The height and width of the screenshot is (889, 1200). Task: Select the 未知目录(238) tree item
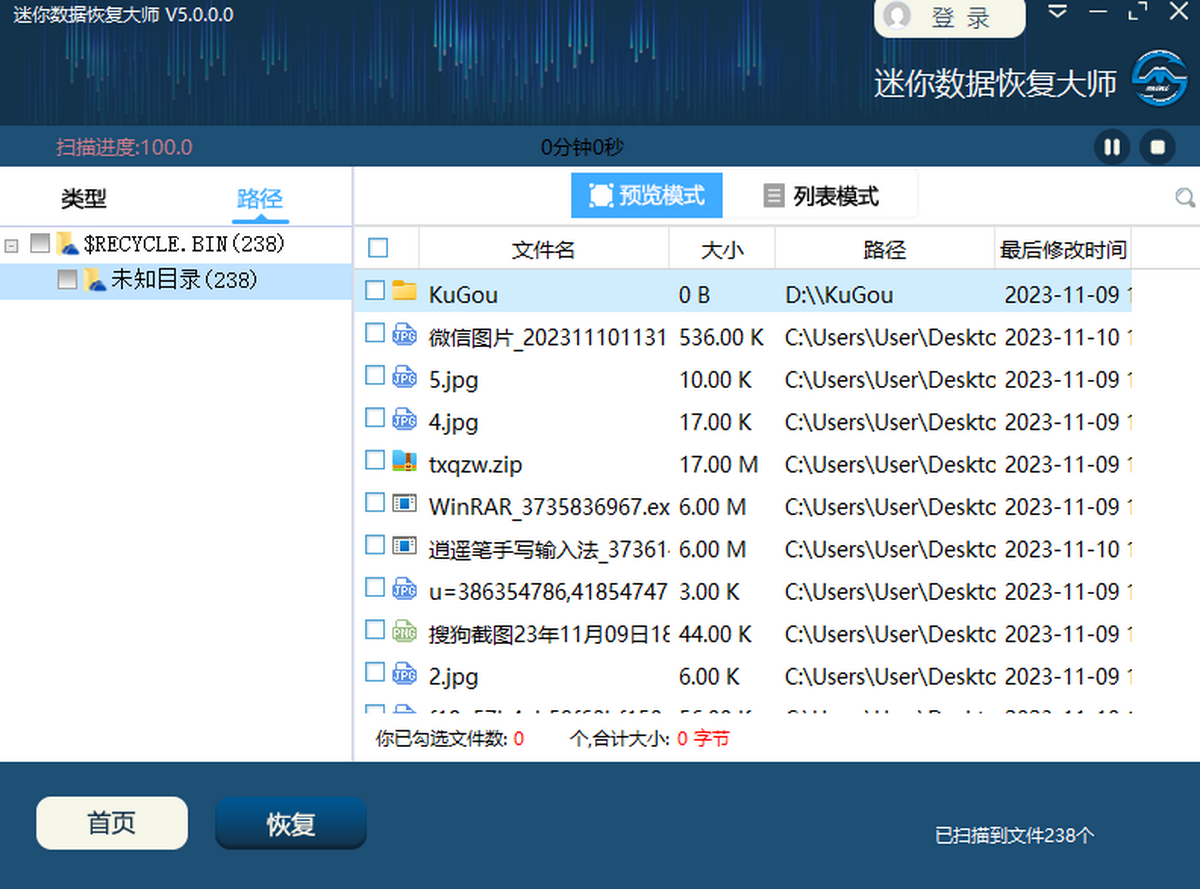(184, 280)
